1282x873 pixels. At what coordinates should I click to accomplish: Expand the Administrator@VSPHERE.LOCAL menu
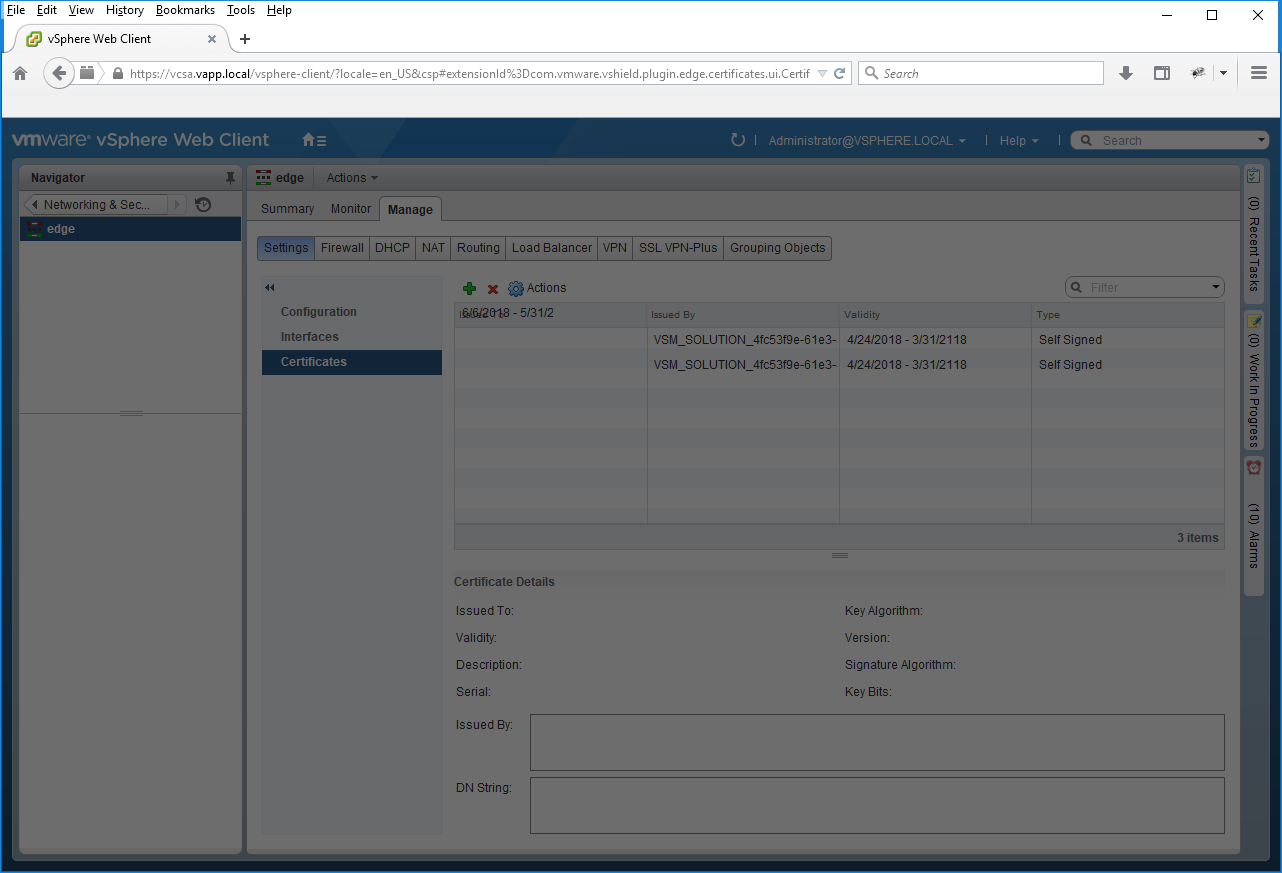(x=867, y=141)
